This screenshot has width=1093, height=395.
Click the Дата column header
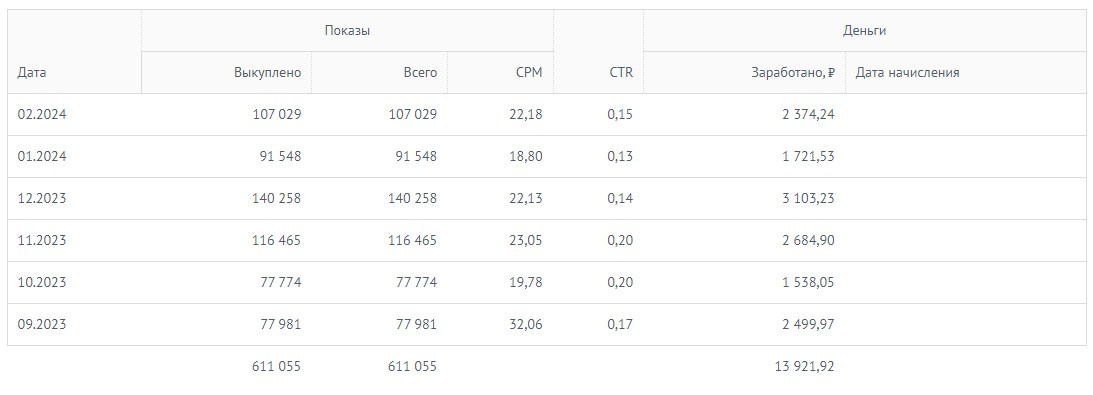[x=32, y=72]
